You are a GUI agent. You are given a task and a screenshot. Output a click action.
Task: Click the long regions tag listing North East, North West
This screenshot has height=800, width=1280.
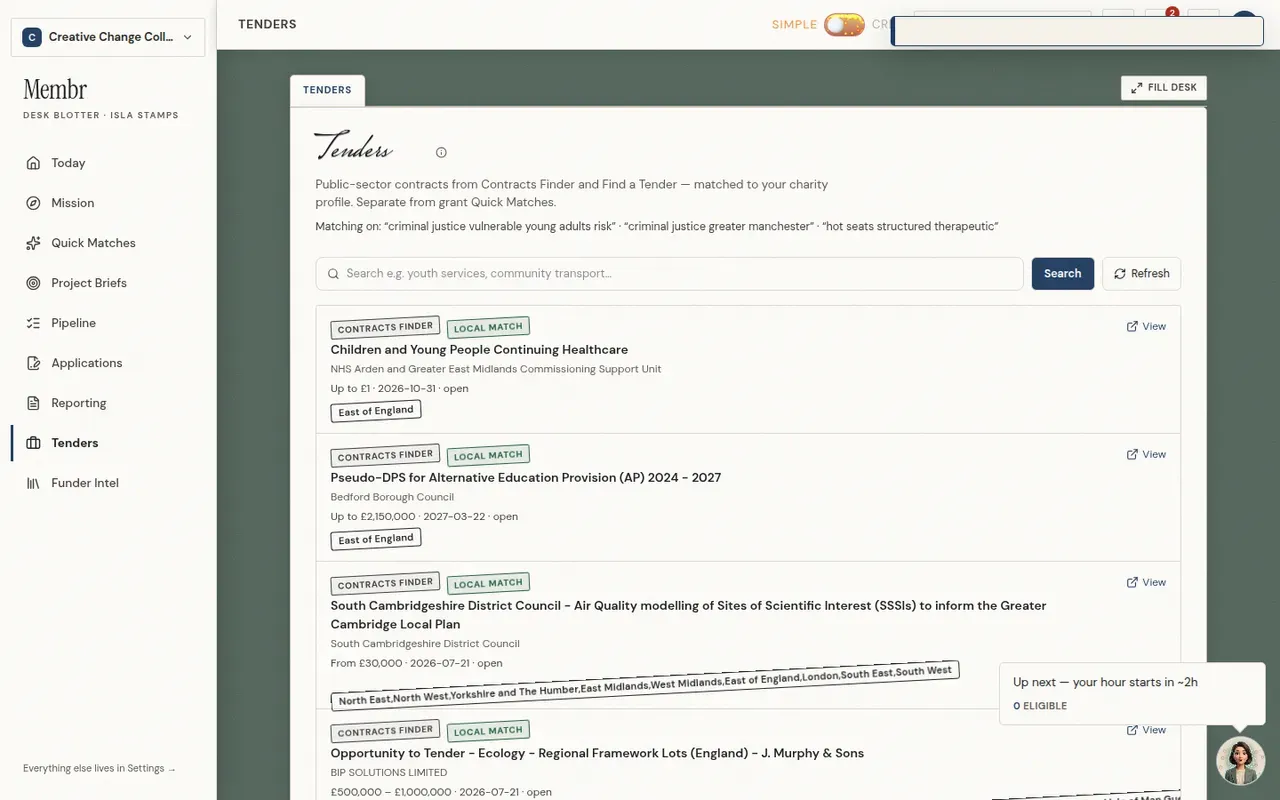pos(645,685)
